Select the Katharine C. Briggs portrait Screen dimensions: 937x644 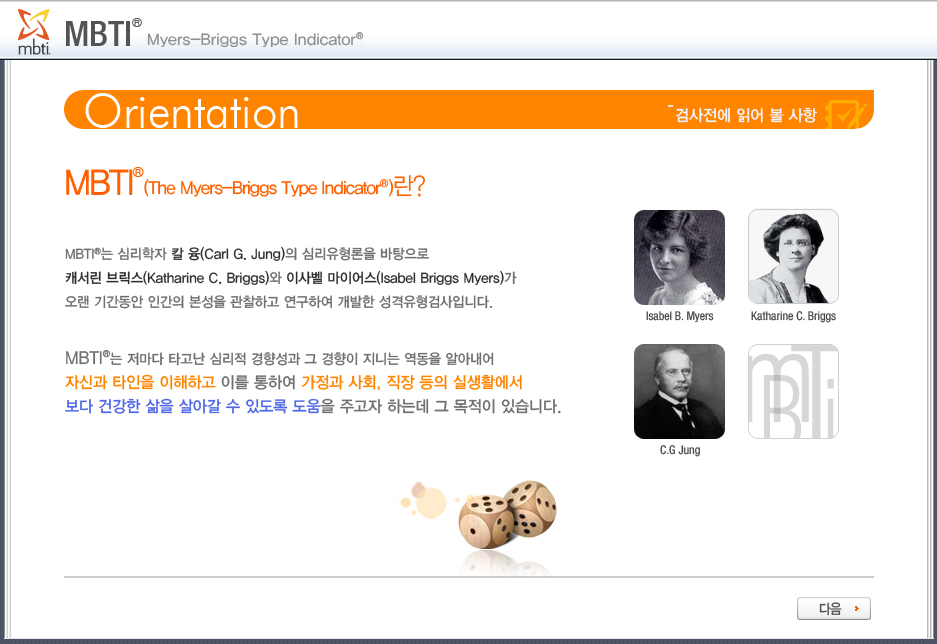pyautogui.click(x=793, y=256)
